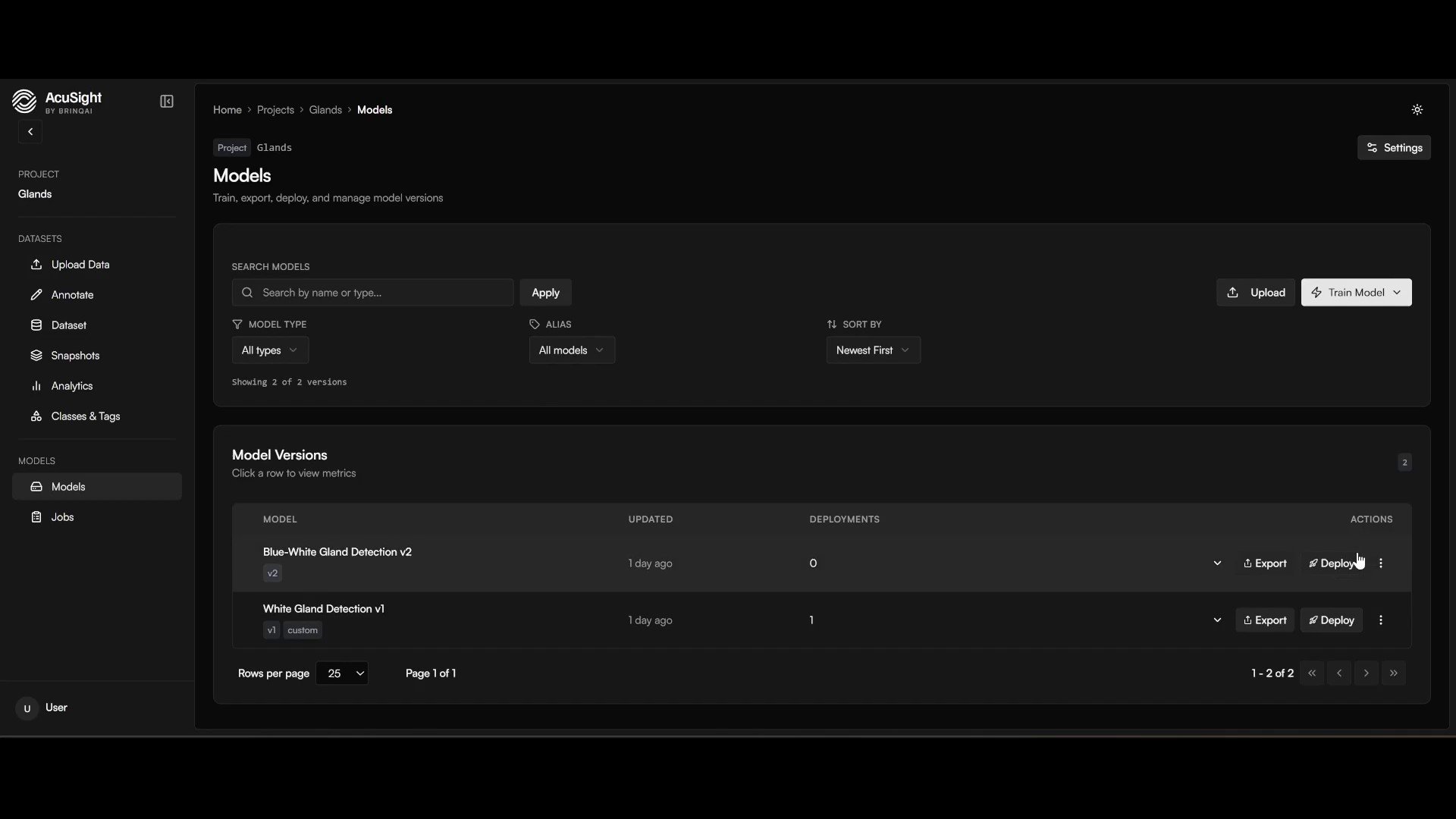Upload a model file
Image resolution: width=1456 pixels, height=819 pixels.
[1256, 293]
